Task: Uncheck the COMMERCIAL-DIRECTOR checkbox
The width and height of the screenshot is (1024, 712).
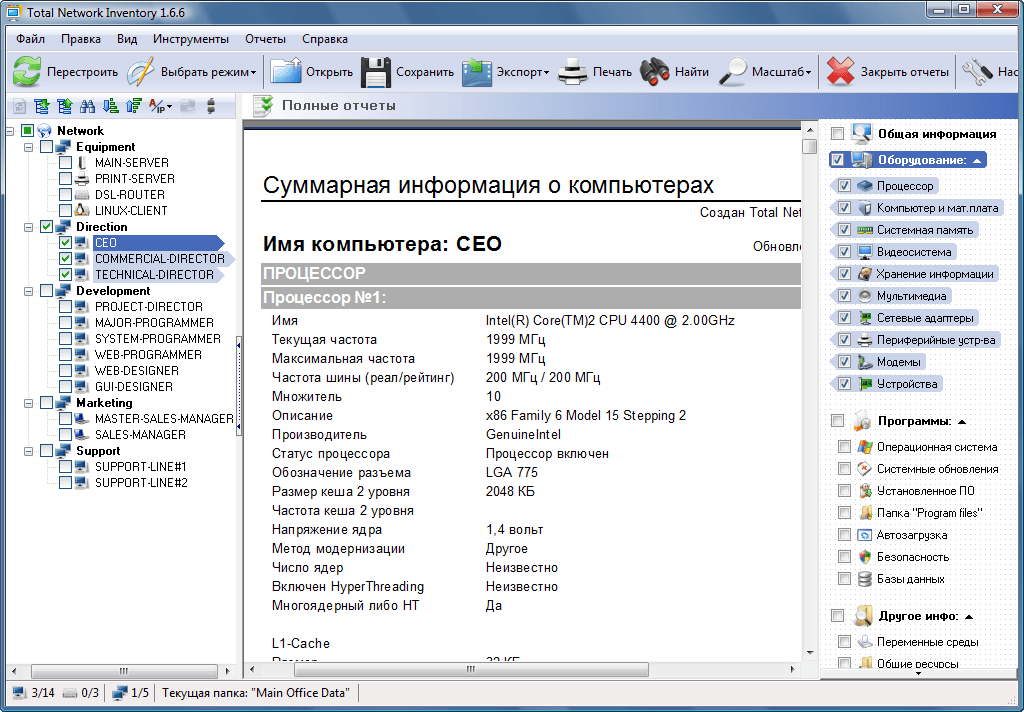Action: click(65, 259)
